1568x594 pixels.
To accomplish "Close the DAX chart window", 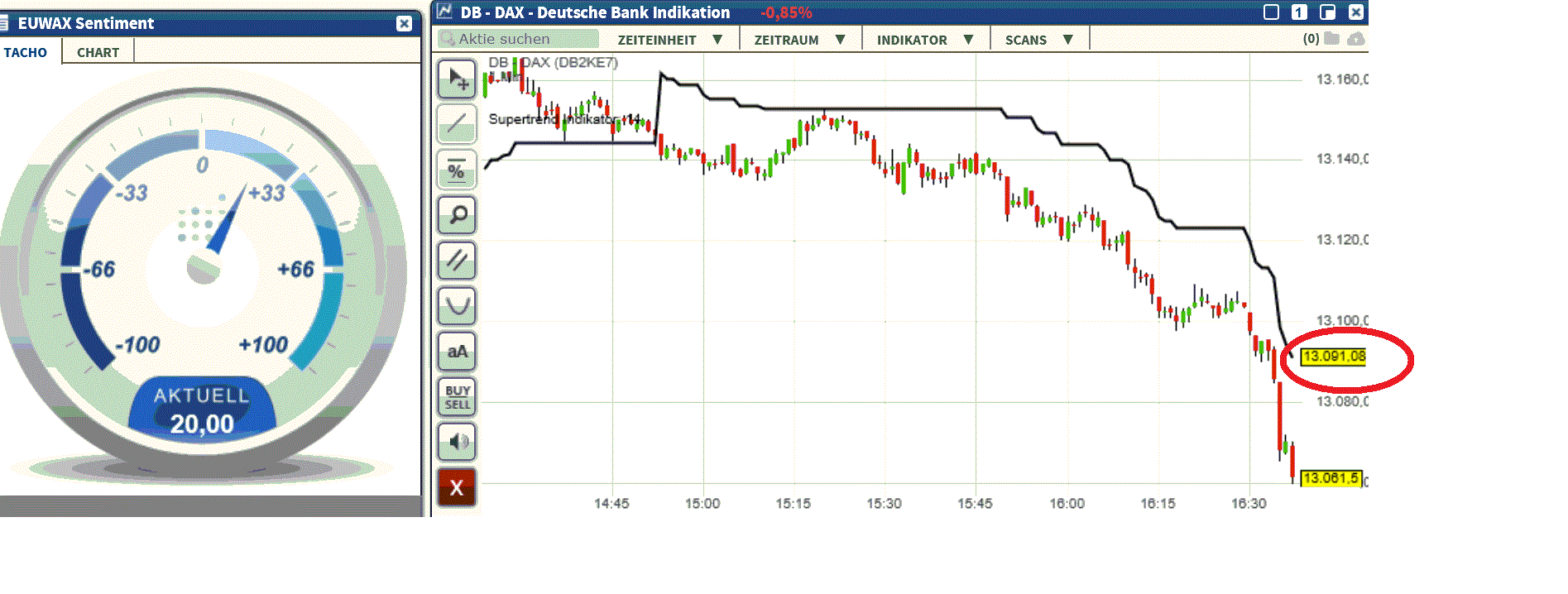I will coord(1355,12).
